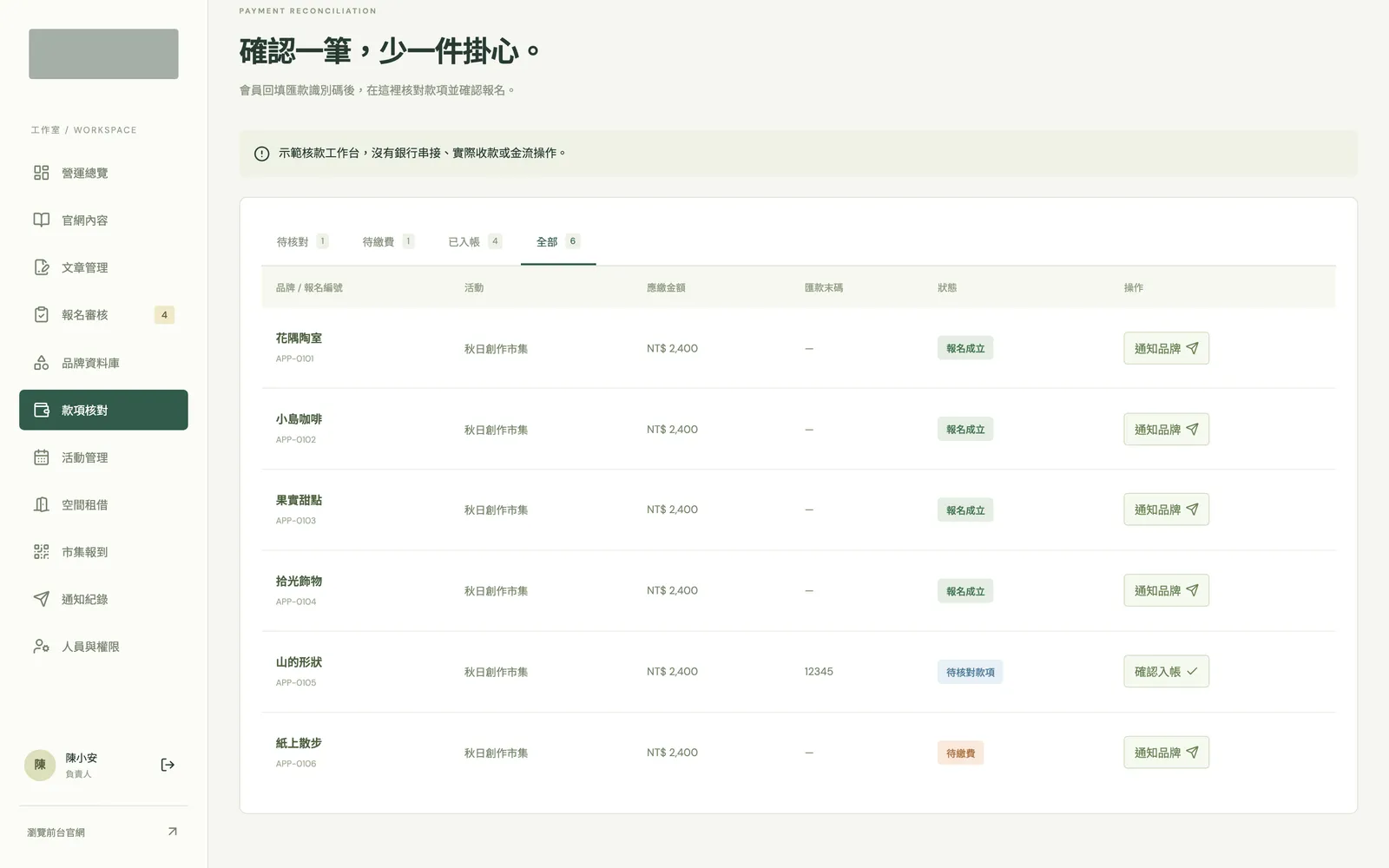This screenshot has width=1389, height=868.
Task: Switch to the 待繳費 tab
Action: pyautogui.click(x=388, y=241)
